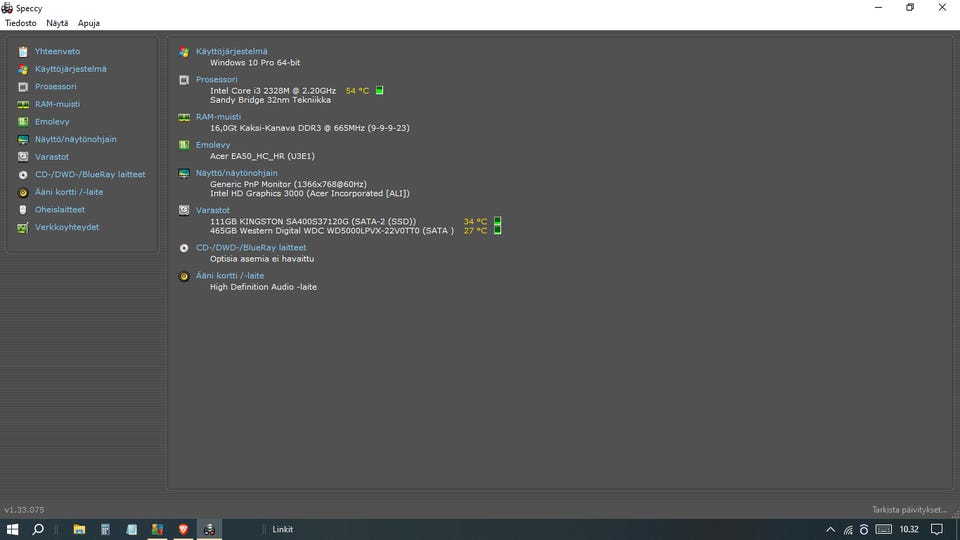Screen dimensions: 960x540
Task: Open the Apuja menu
Action: (89, 23)
